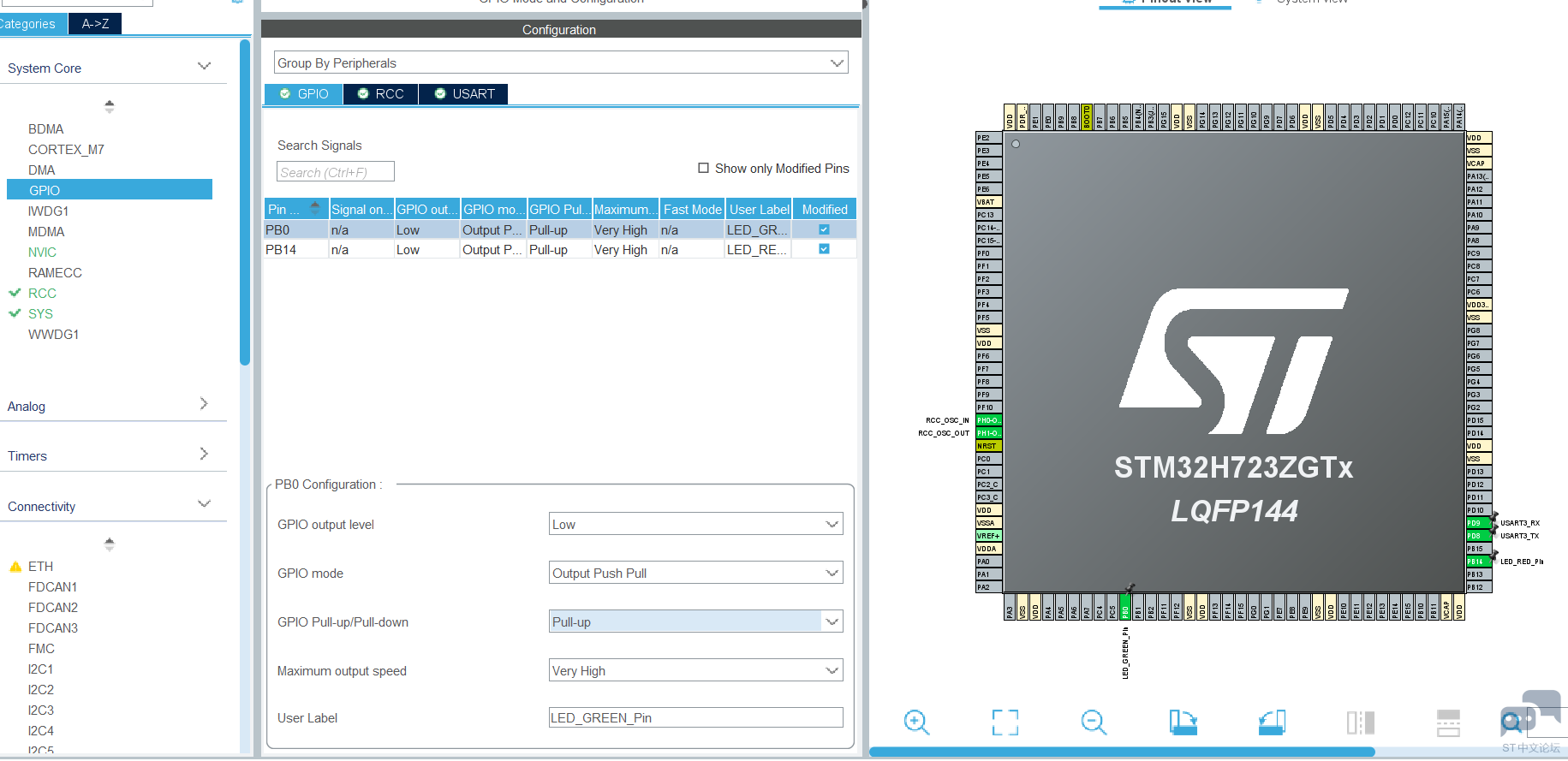The image size is (1568, 761).
Task: Zoom out of the pinout view
Action: pos(1094,722)
